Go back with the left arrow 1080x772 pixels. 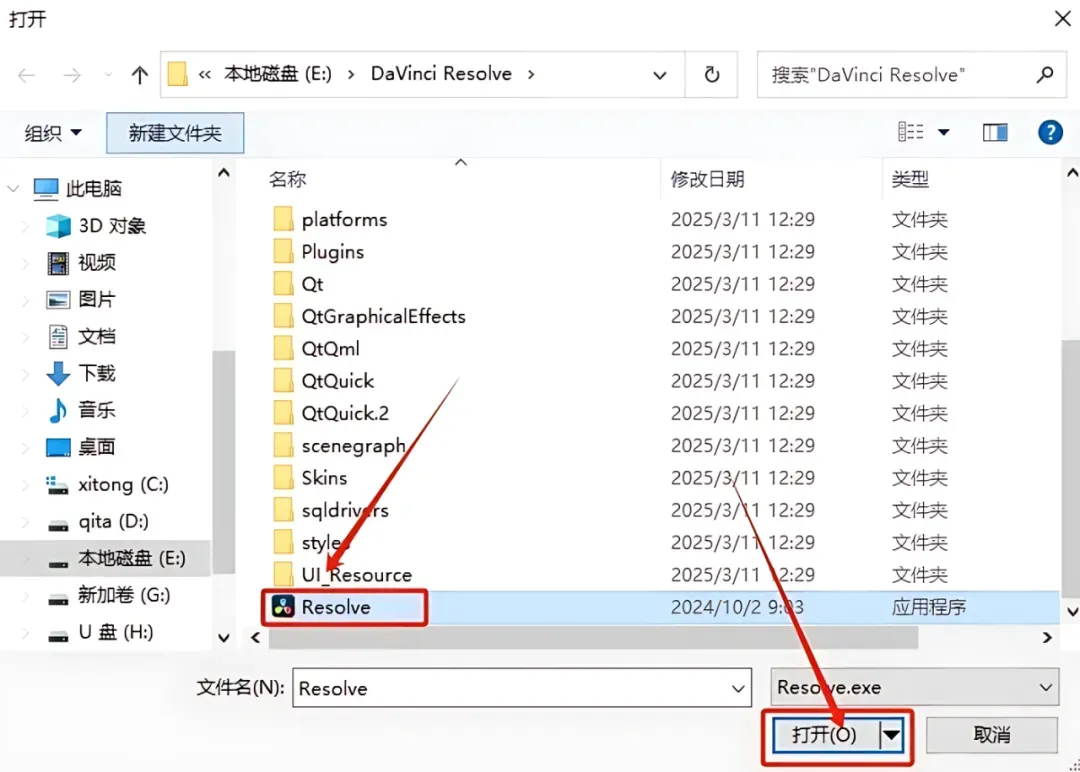(27, 74)
